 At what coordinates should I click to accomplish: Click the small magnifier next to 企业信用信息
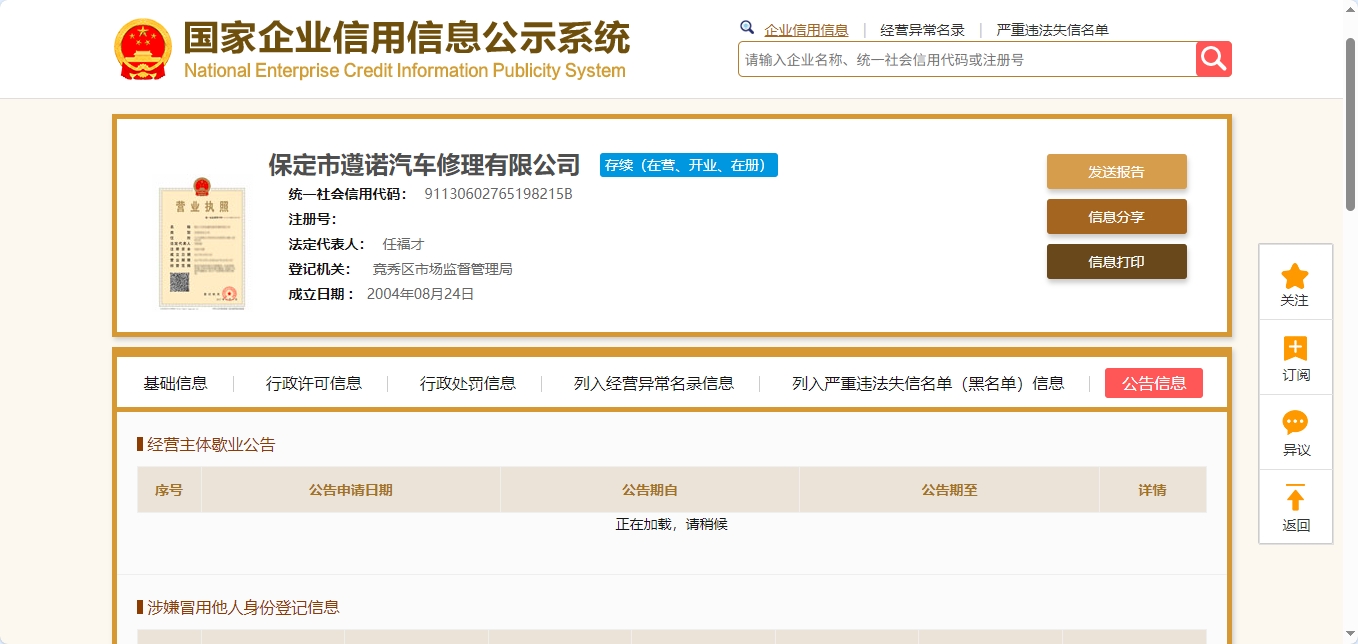pos(747,28)
